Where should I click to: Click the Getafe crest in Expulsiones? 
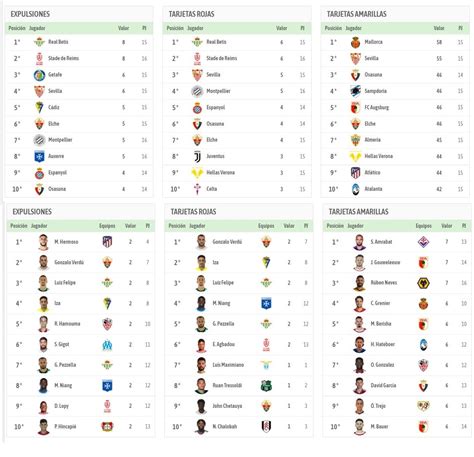tap(39, 75)
